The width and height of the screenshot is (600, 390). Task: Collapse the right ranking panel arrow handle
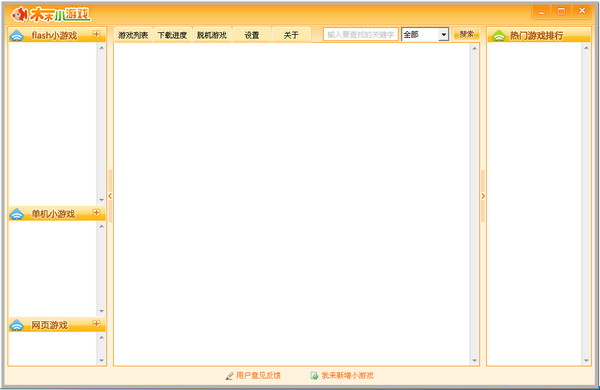[483, 196]
